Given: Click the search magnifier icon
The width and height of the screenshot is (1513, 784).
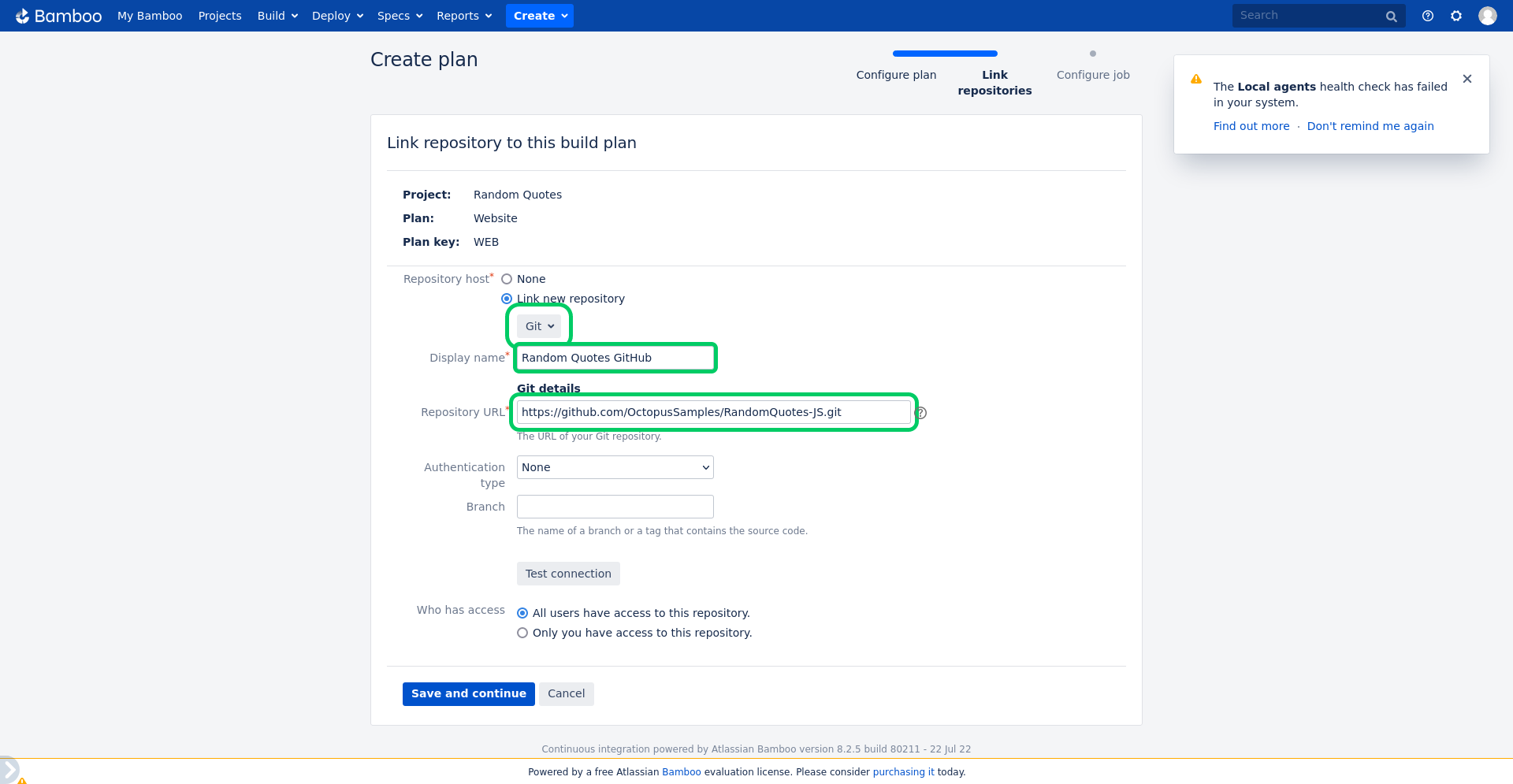Looking at the screenshot, I should [1391, 16].
